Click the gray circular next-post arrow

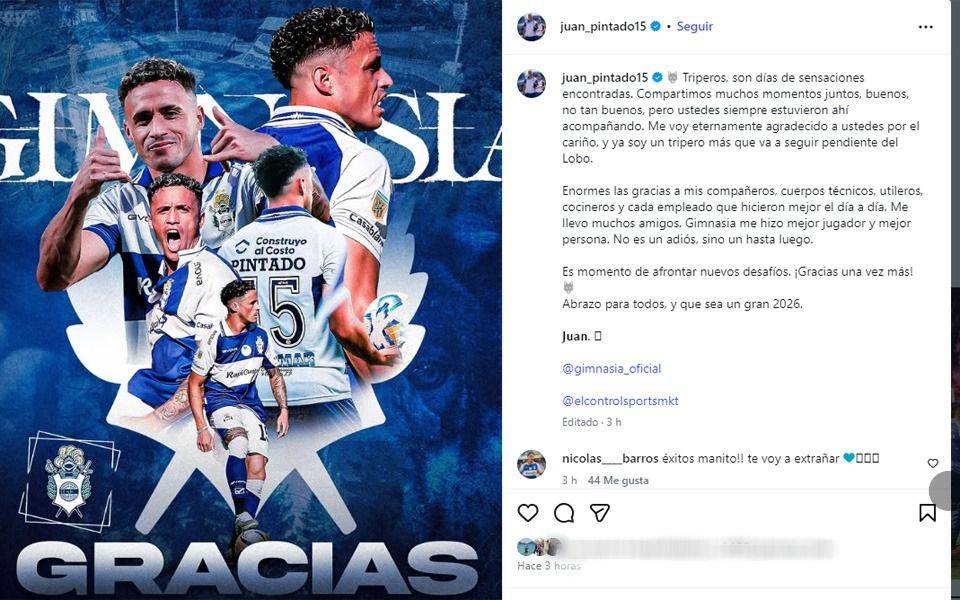coord(943,490)
